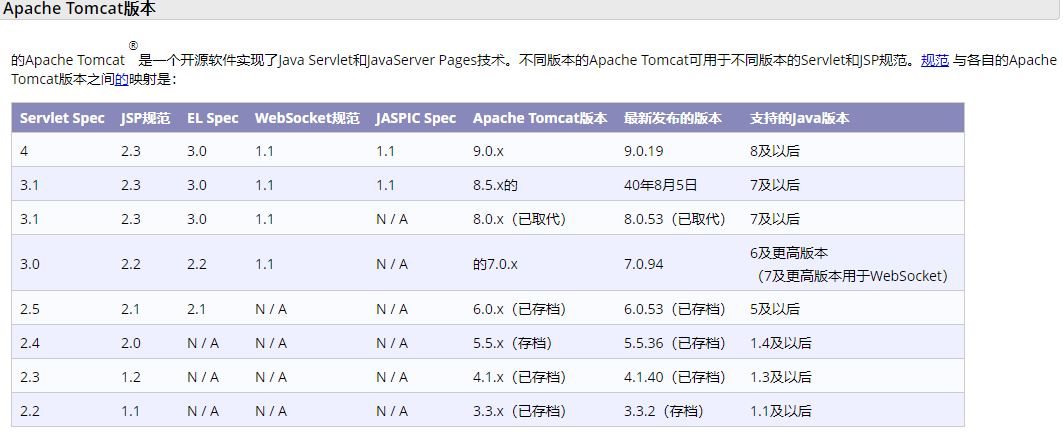Click Servlet Spec value 2.2

30,411
